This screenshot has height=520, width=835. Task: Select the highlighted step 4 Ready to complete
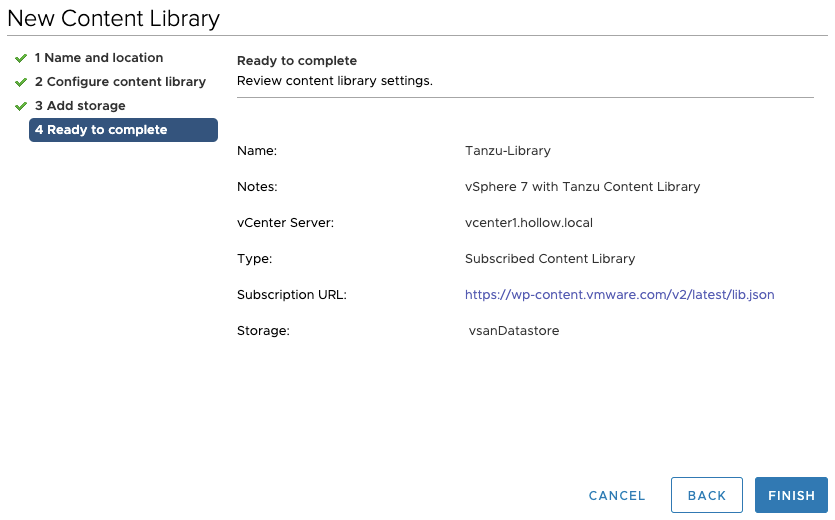pos(123,130)
